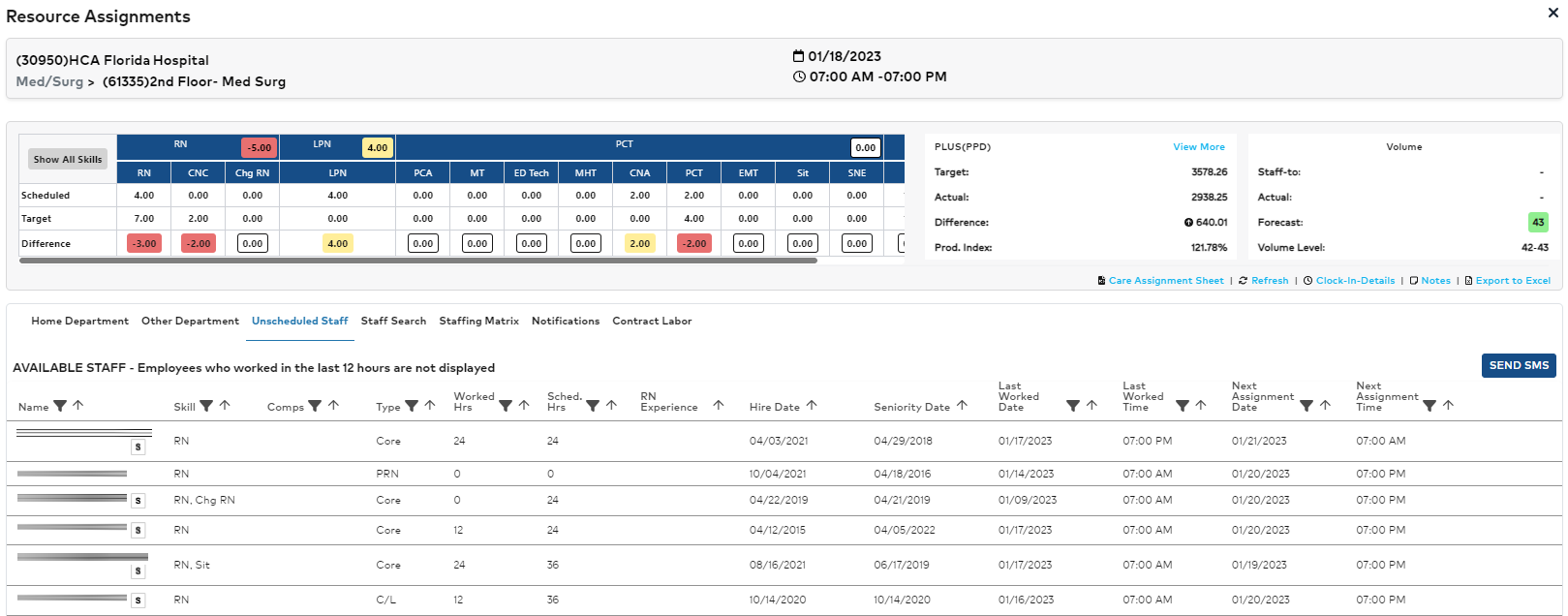Sort Hire Date column ascending

(812, 406)
